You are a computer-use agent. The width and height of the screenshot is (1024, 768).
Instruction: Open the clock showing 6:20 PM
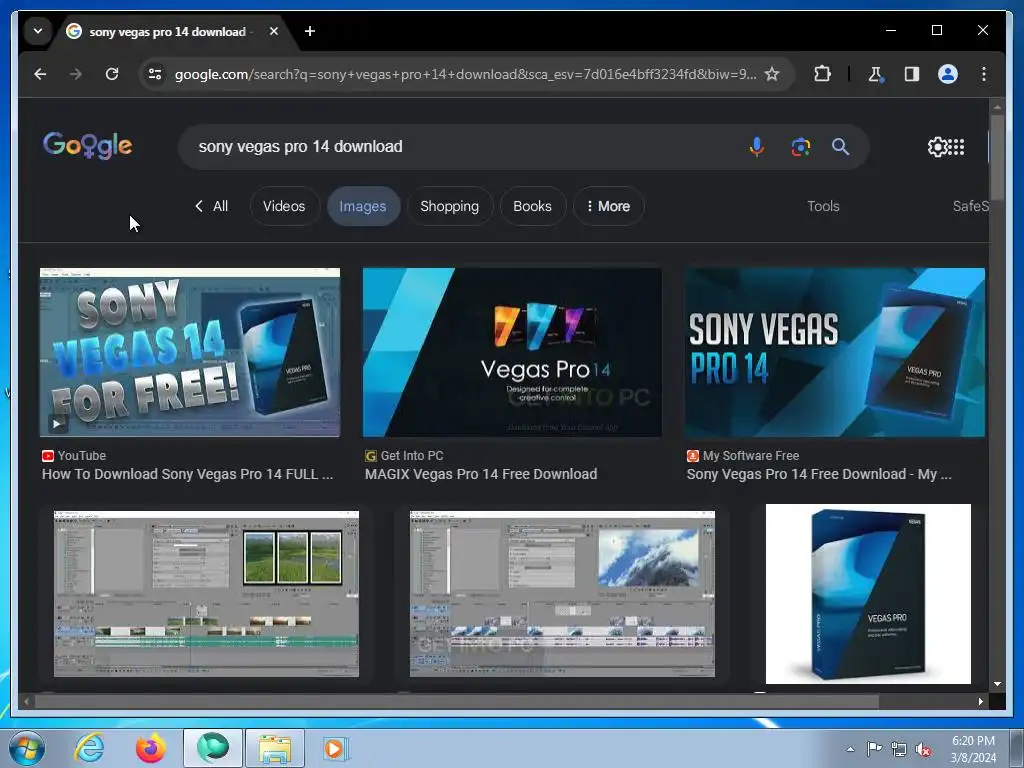[973, 749]
